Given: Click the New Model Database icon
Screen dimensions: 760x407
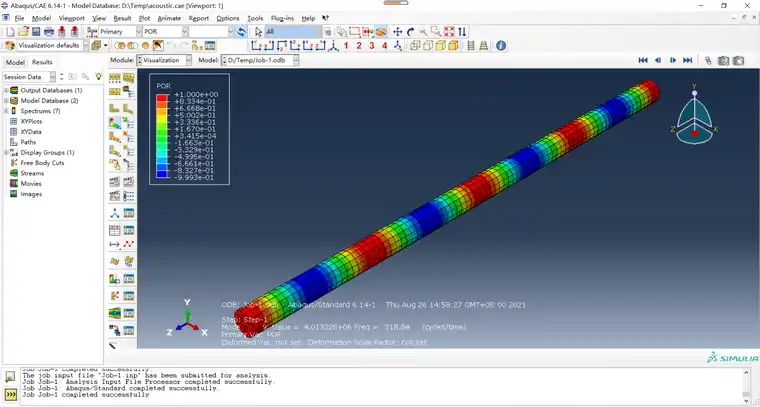Looking at the screenshot, I should tap(10, 32).
